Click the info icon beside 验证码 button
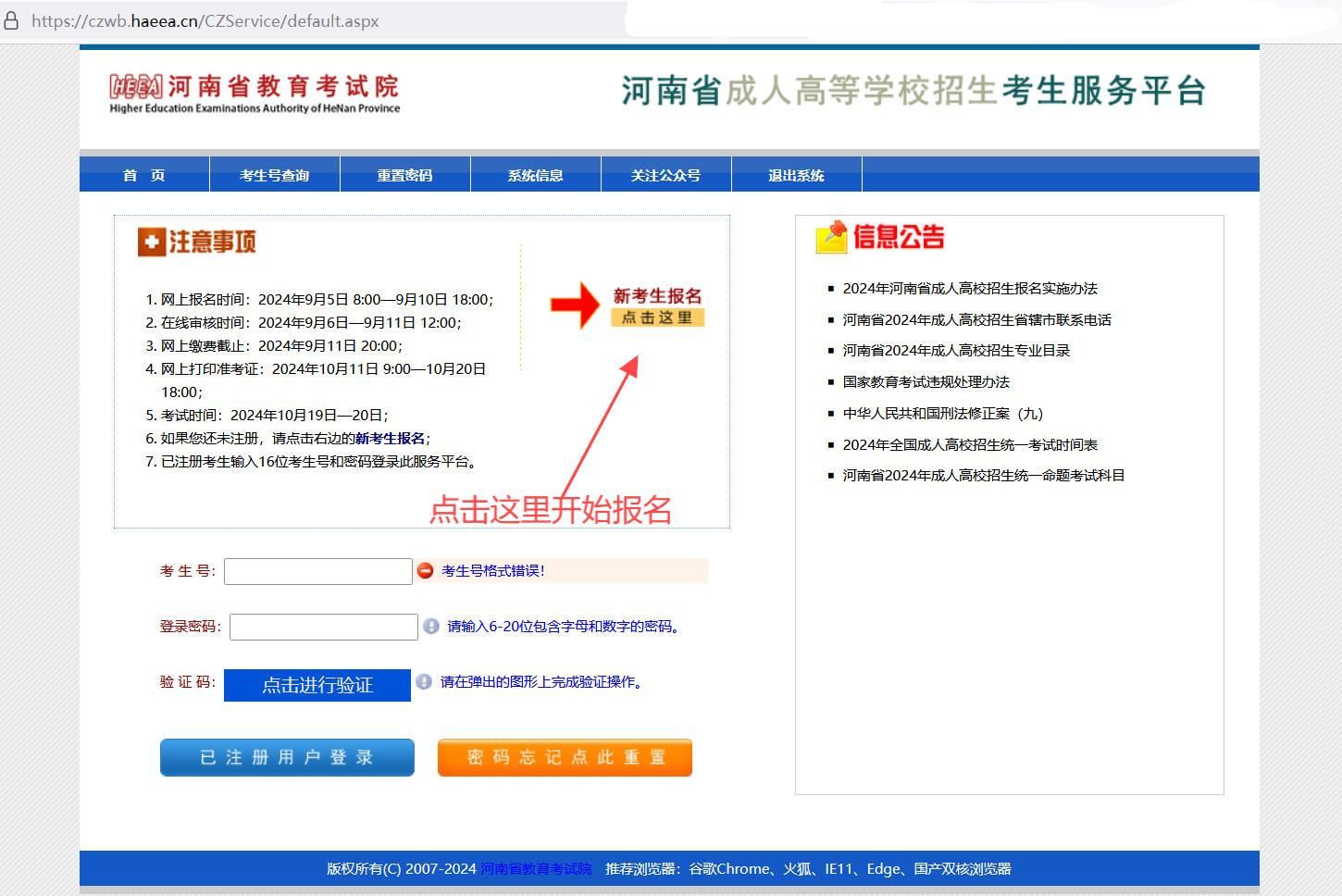1342x896 pixels. pyautogui.click(x=424, y=682)
